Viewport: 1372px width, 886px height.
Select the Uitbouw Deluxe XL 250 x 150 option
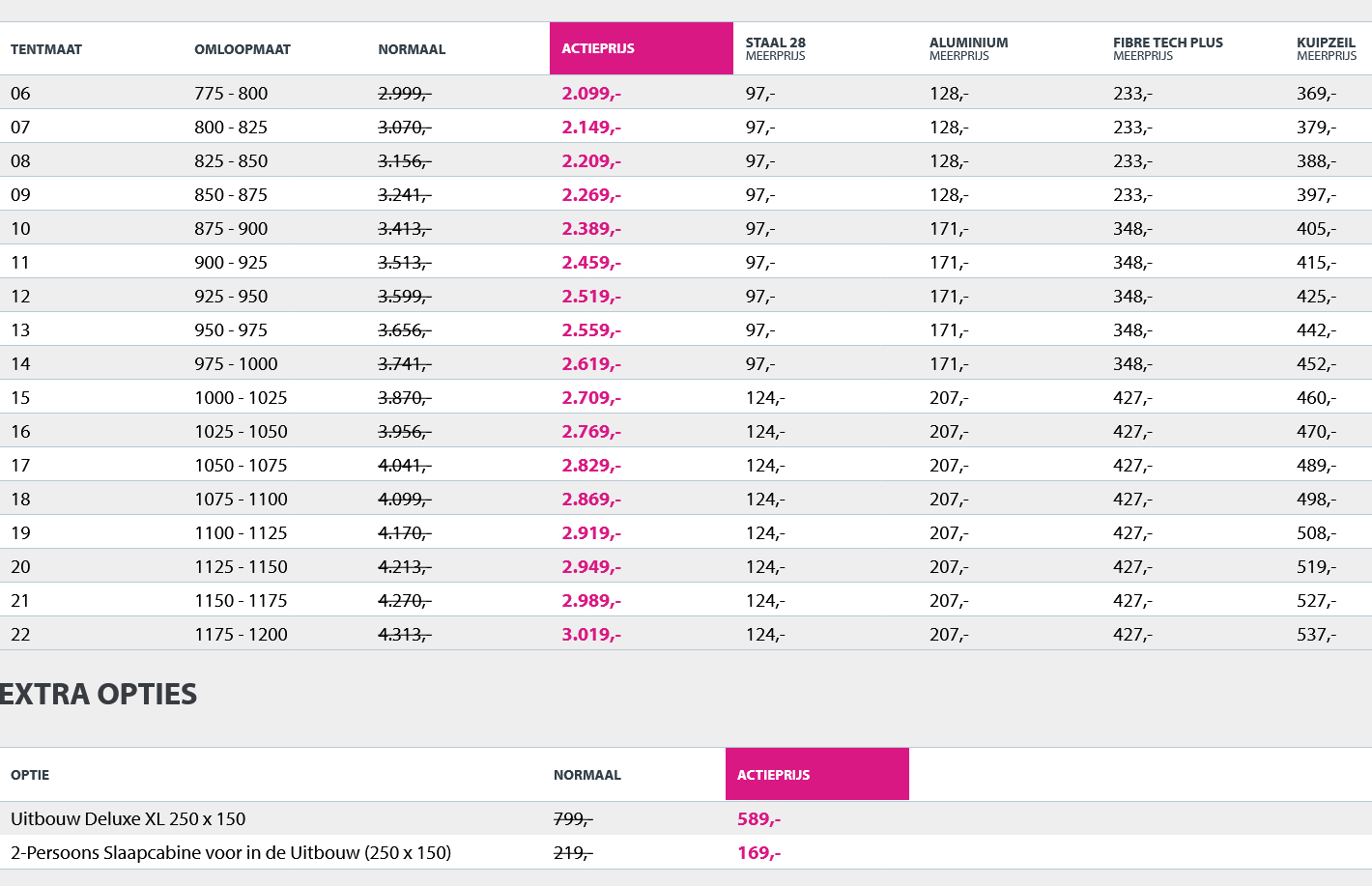pyautogui.click(x=128, y=819)
